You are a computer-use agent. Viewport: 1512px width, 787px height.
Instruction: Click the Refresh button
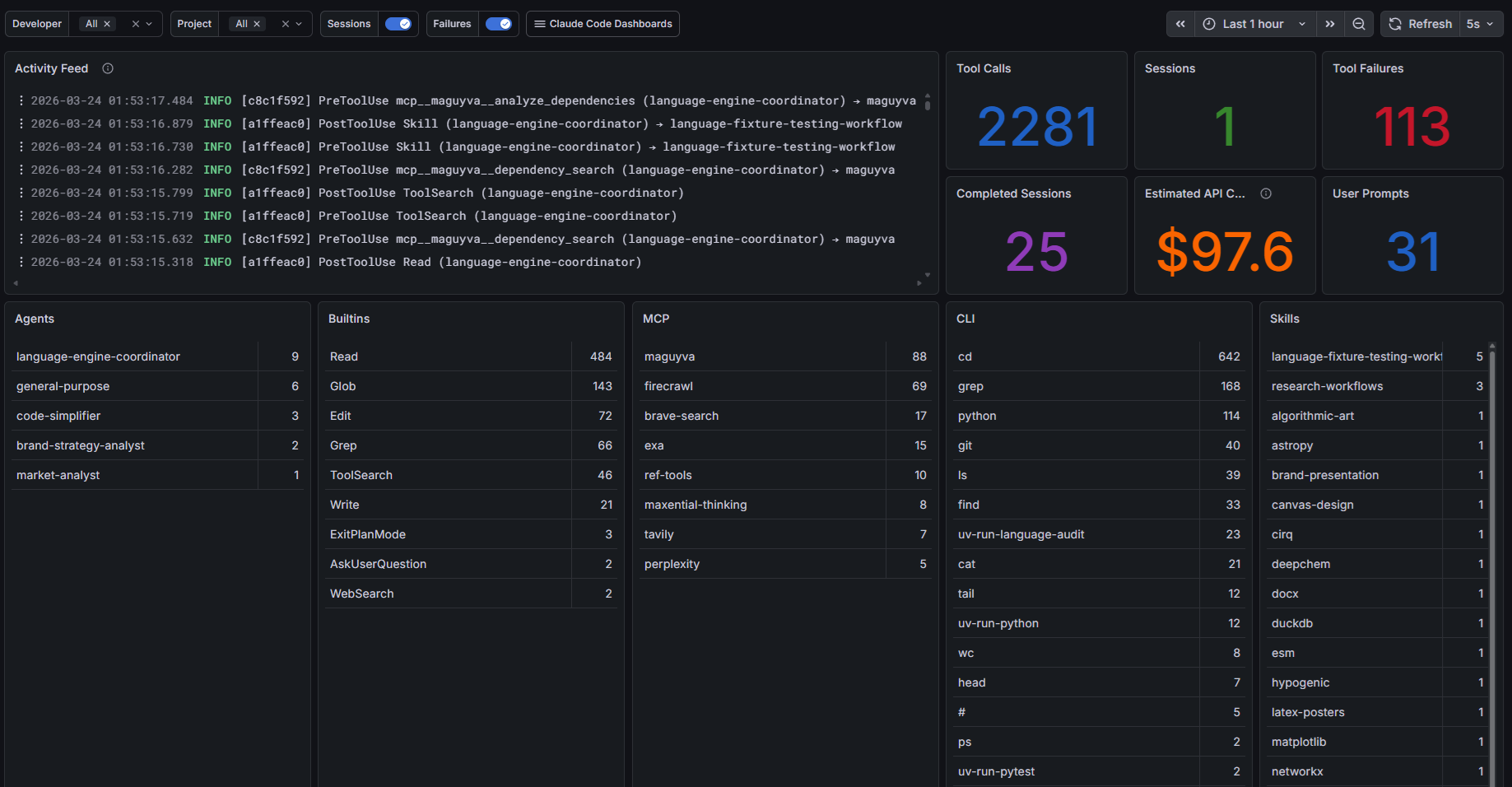point(1421,24)
